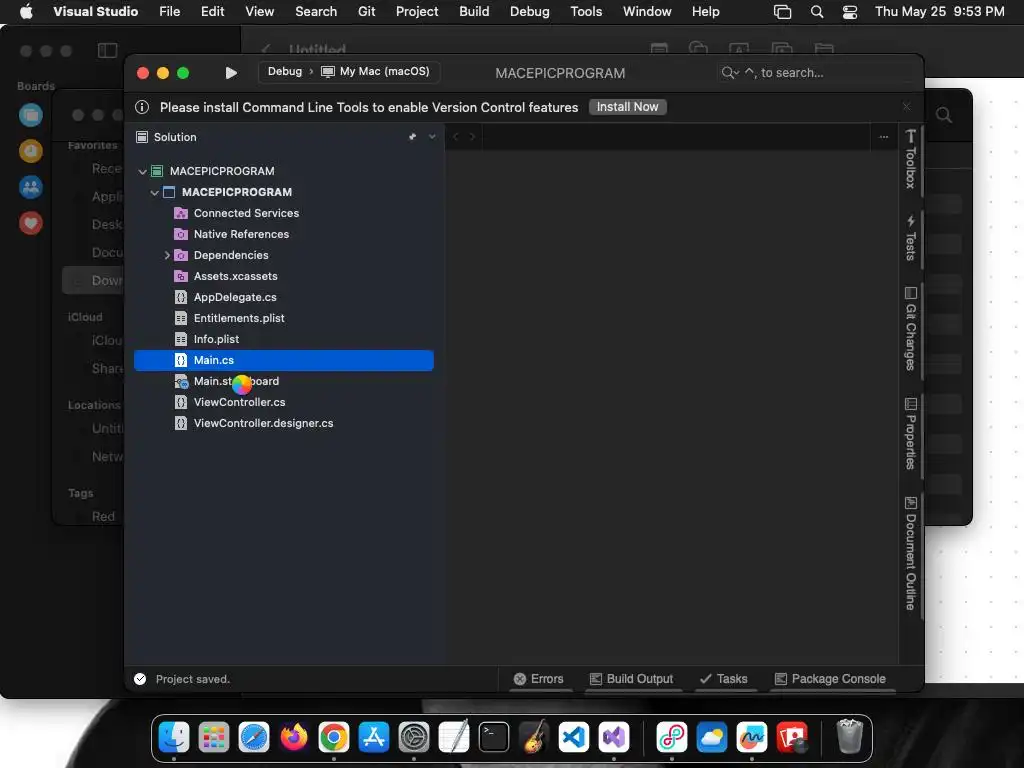Open the Debug configuration selector

(x=285, y=71)
